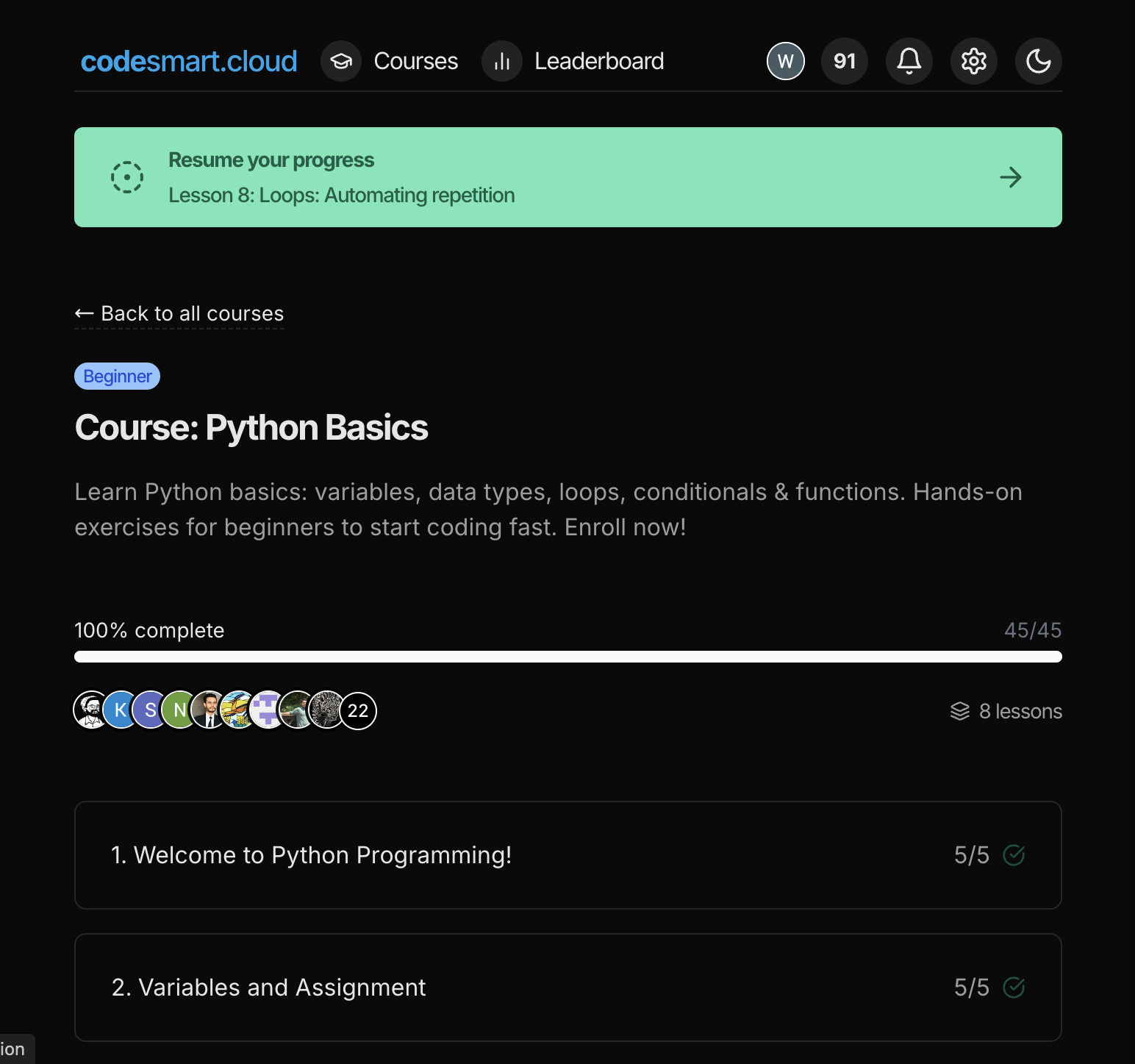Click the 8 lessons label
This screenshot has height=1064, width=1135.
coord(1020,711)
